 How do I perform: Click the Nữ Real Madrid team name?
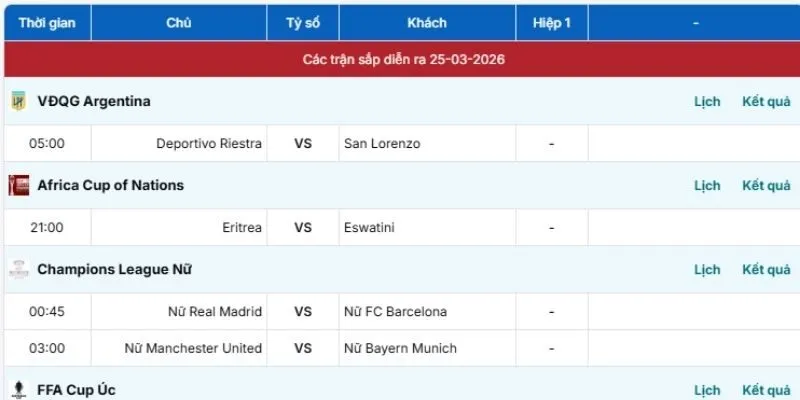(x=215, y=311)
